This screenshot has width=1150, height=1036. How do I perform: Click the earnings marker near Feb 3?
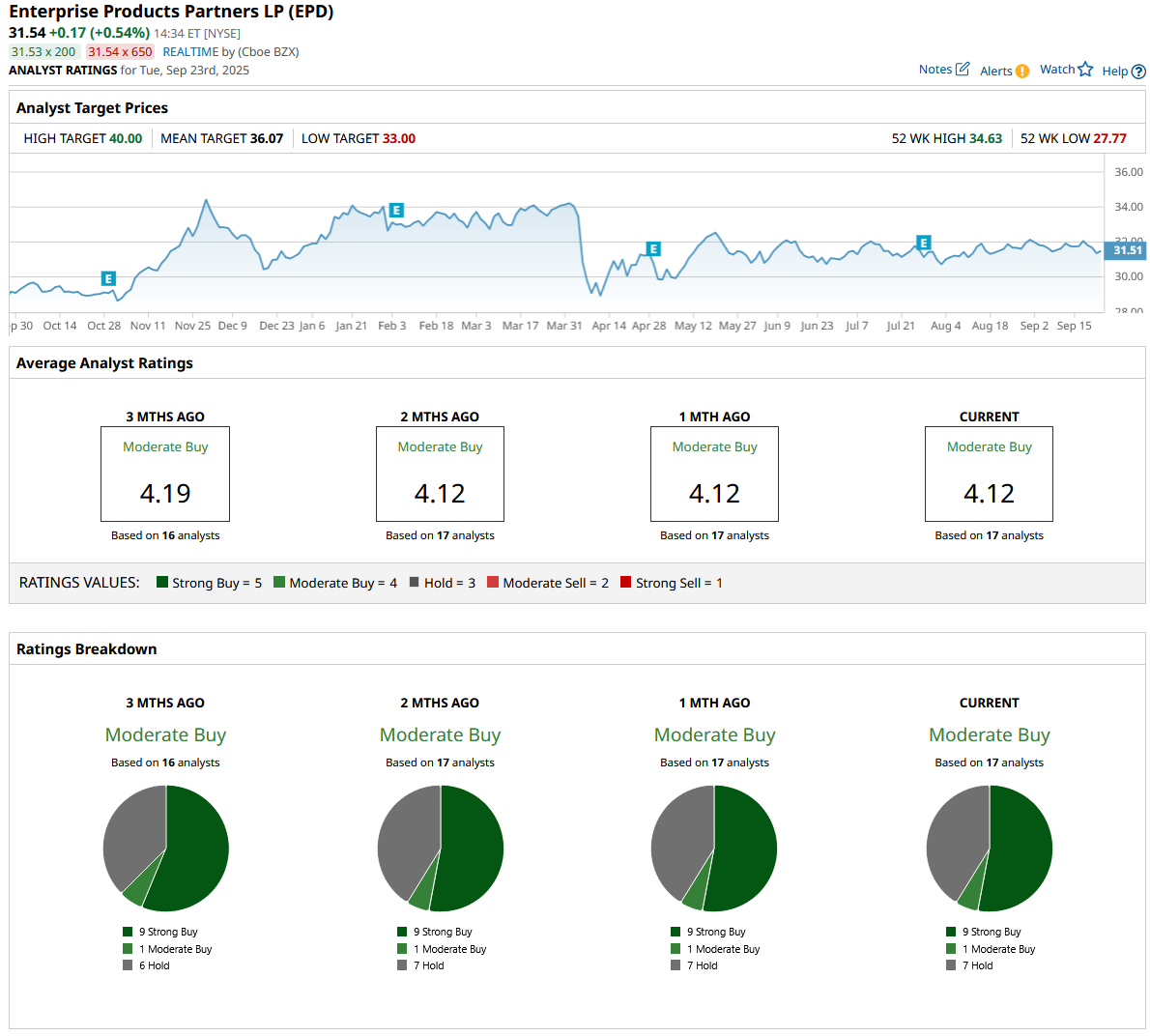pos(395,211)
